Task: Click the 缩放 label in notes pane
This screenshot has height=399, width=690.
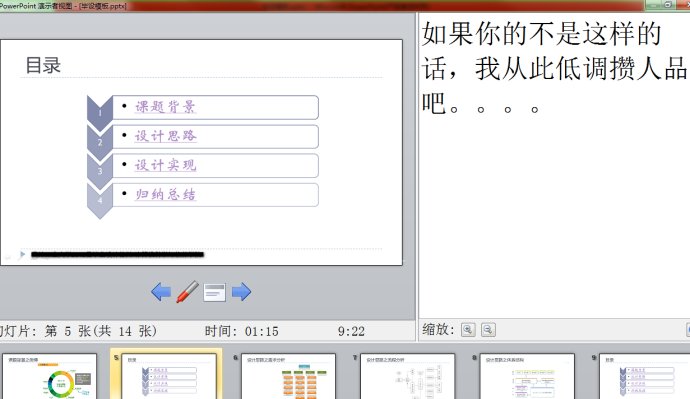Action: coord(438,329)
